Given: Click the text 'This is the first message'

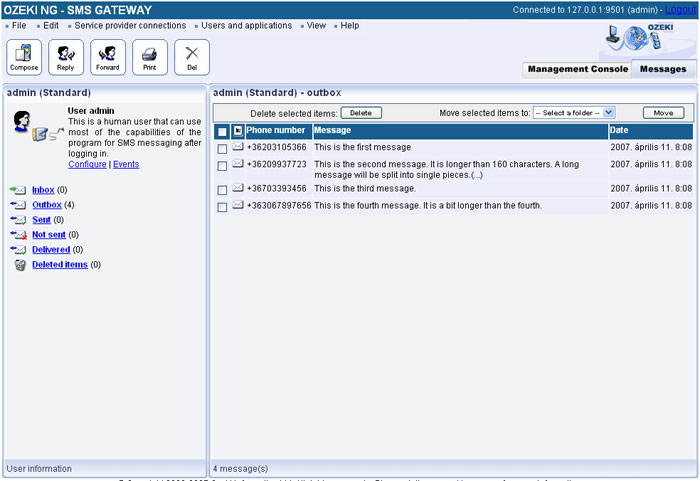Looking at the screenshot, I should (x=362, y=147).
